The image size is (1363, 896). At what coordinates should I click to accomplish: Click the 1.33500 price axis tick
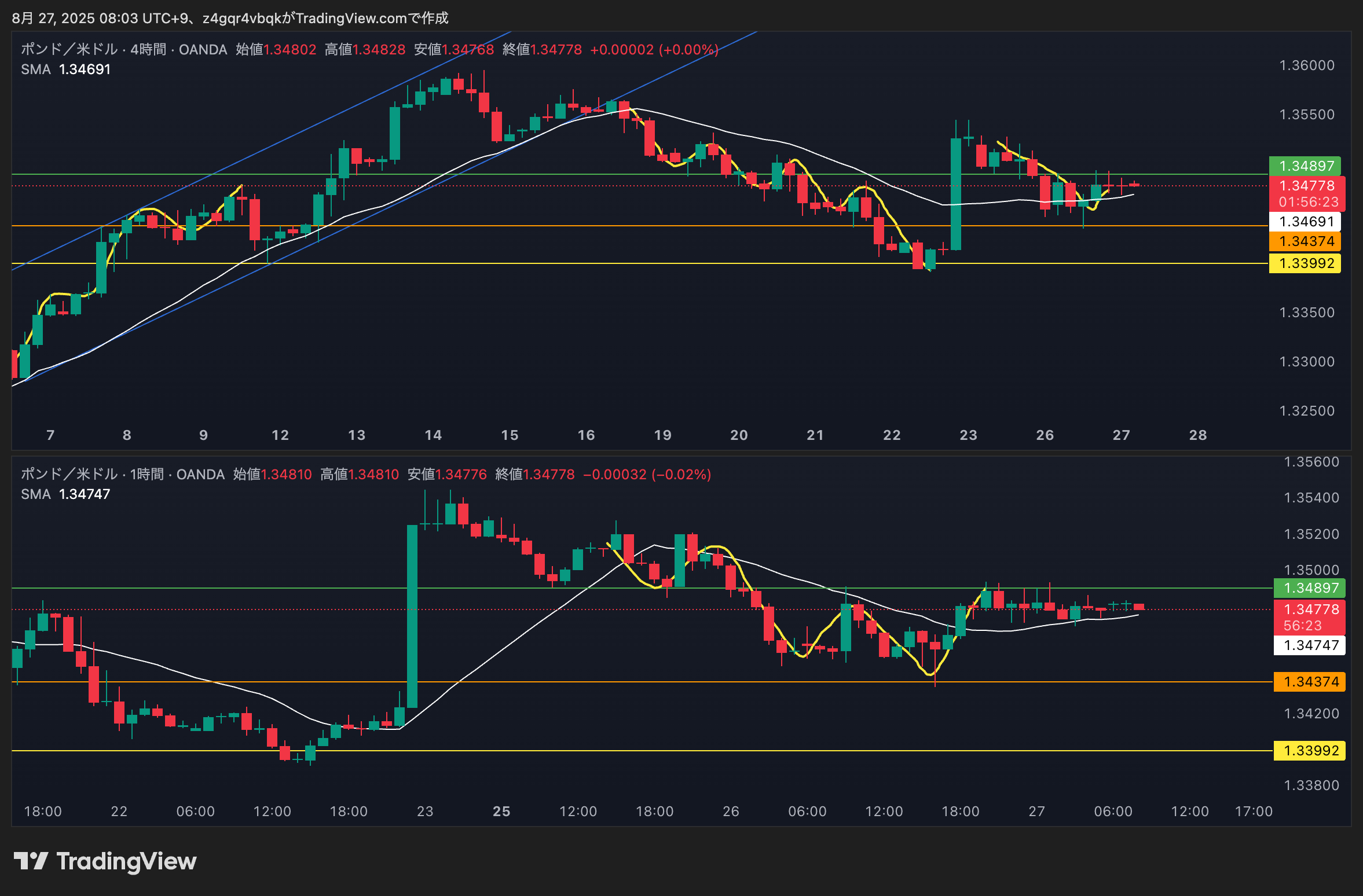pos(1306,313)
